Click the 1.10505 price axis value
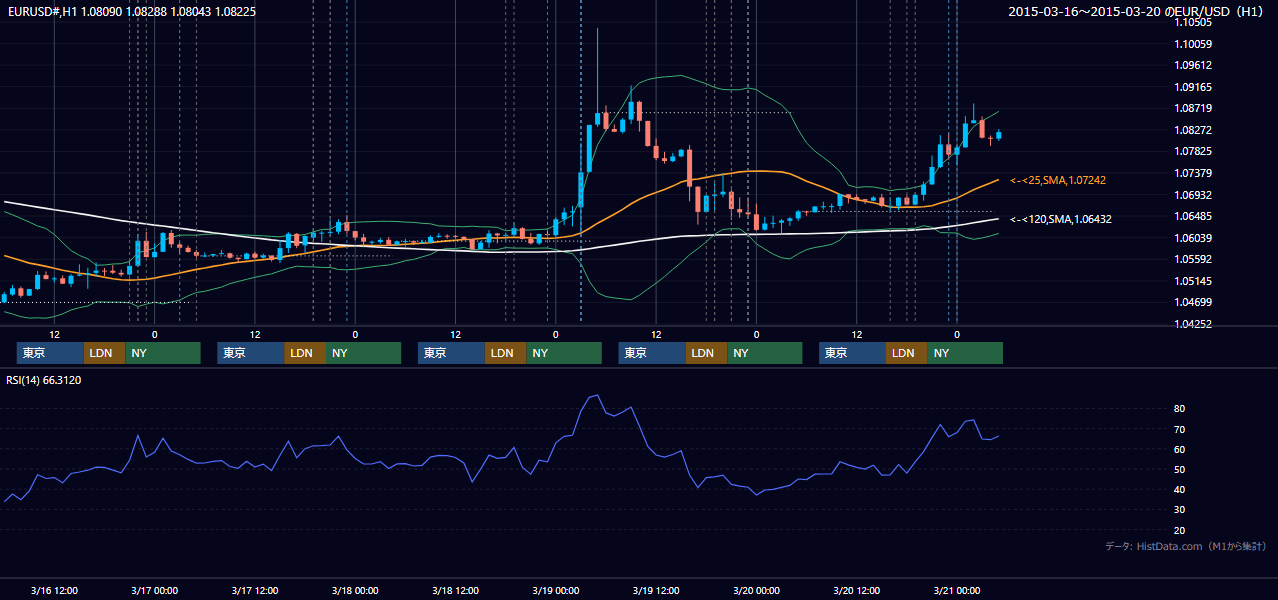 click(x=1194, y=22)
